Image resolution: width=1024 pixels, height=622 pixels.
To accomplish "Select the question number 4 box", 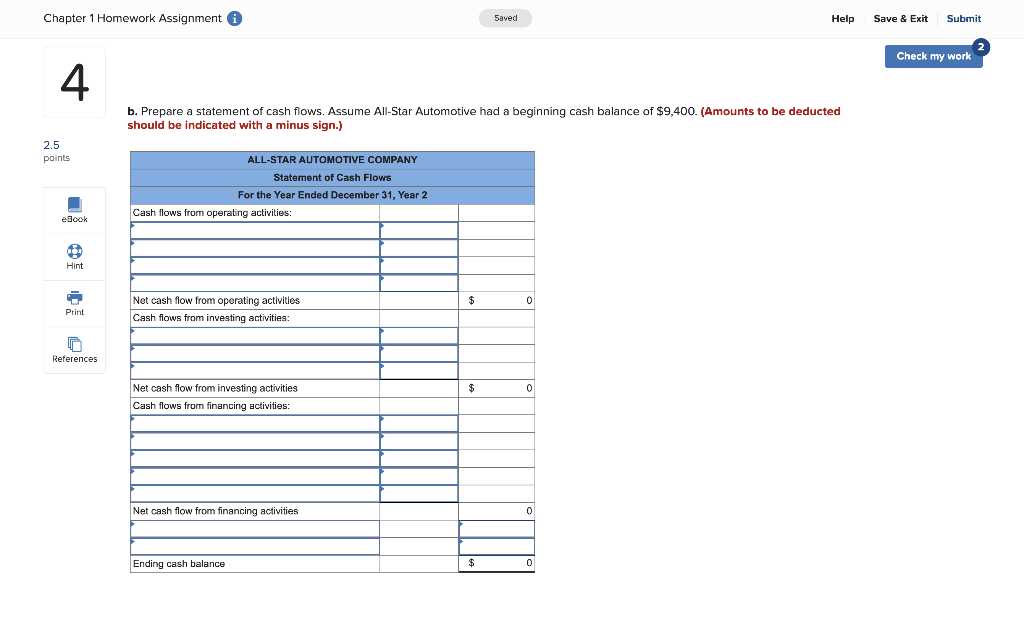I will pyautogui.click(x=74, y=81).
